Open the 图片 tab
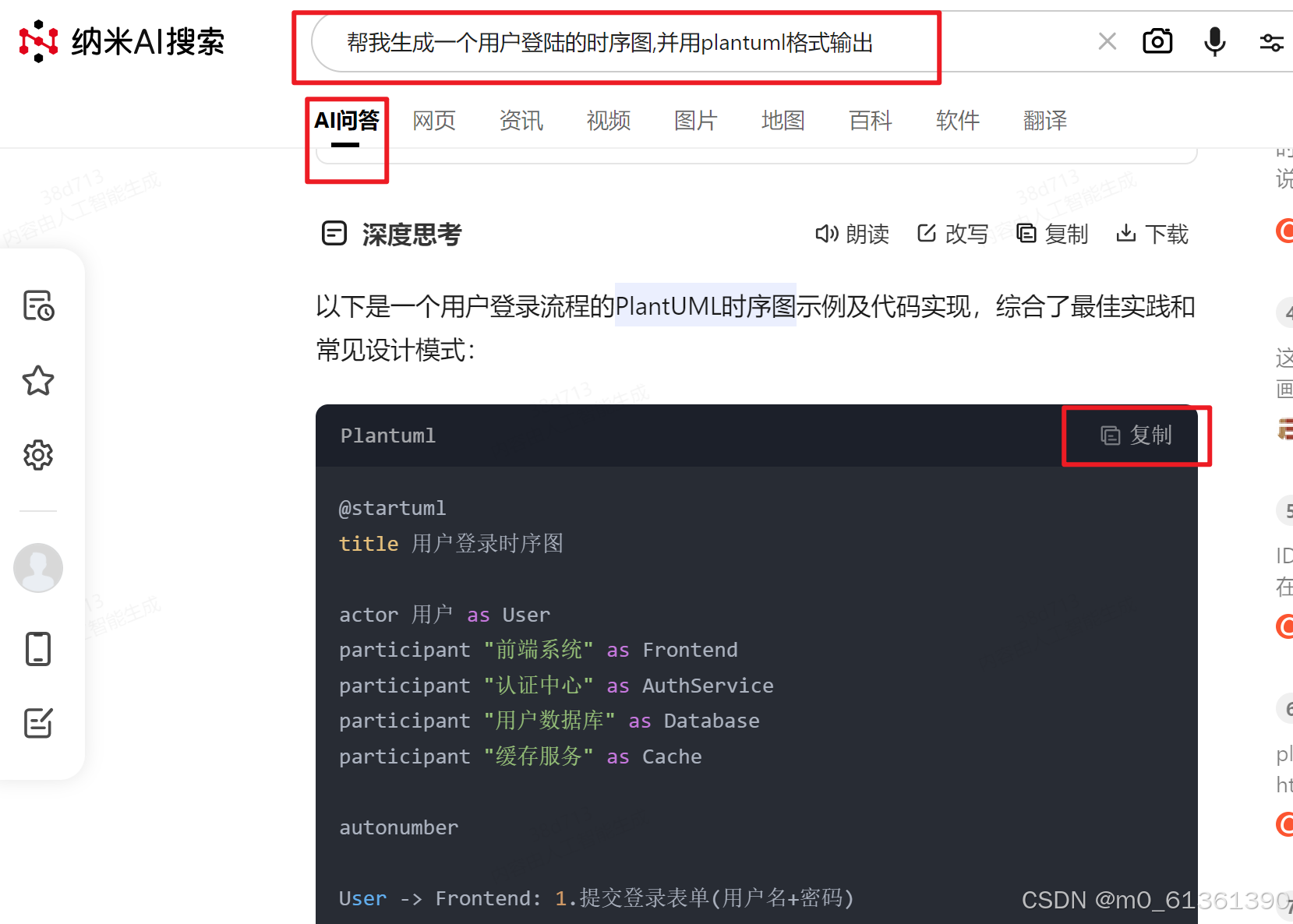Screen dimensions: 1293x924 (696, 121)
